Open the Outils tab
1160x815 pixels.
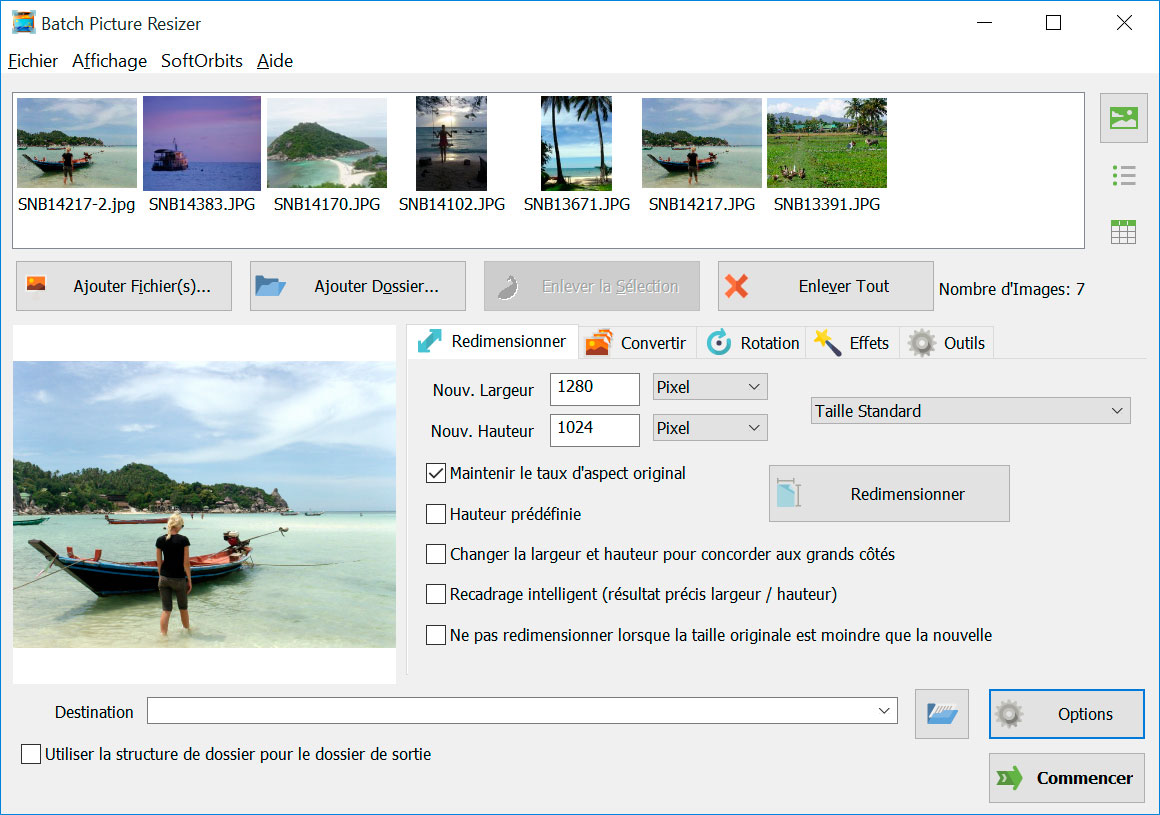(948, 343)
